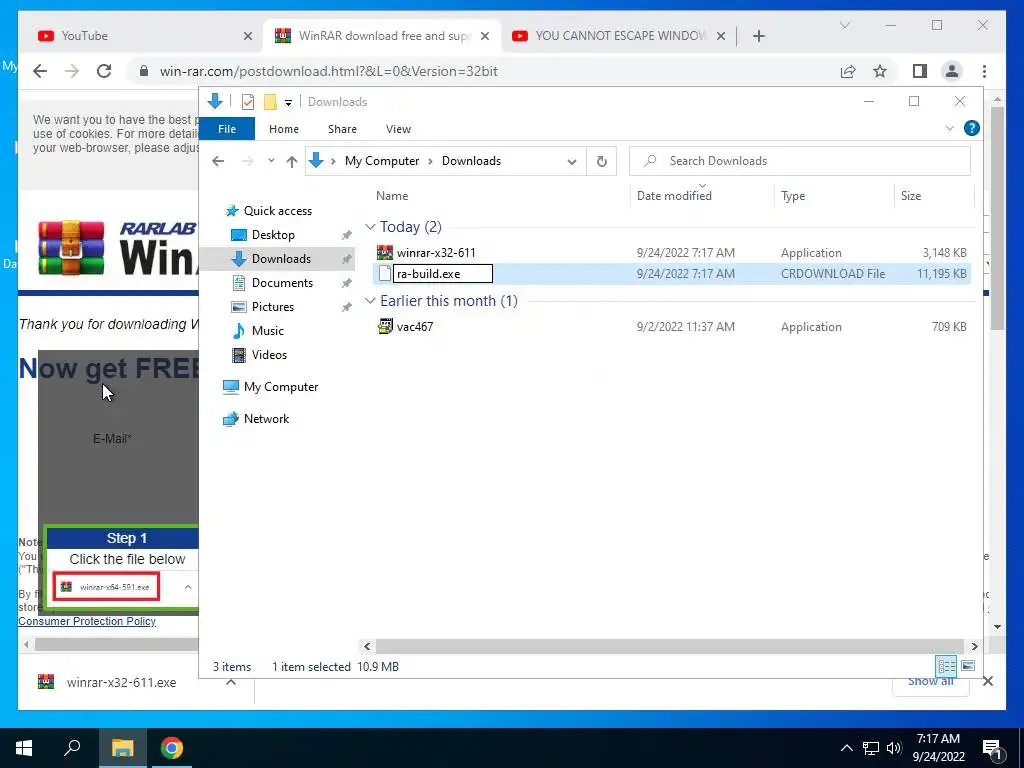Open the View ribbon tab
This screenshot has height=768, width=1024.
(x=398, y=129)
